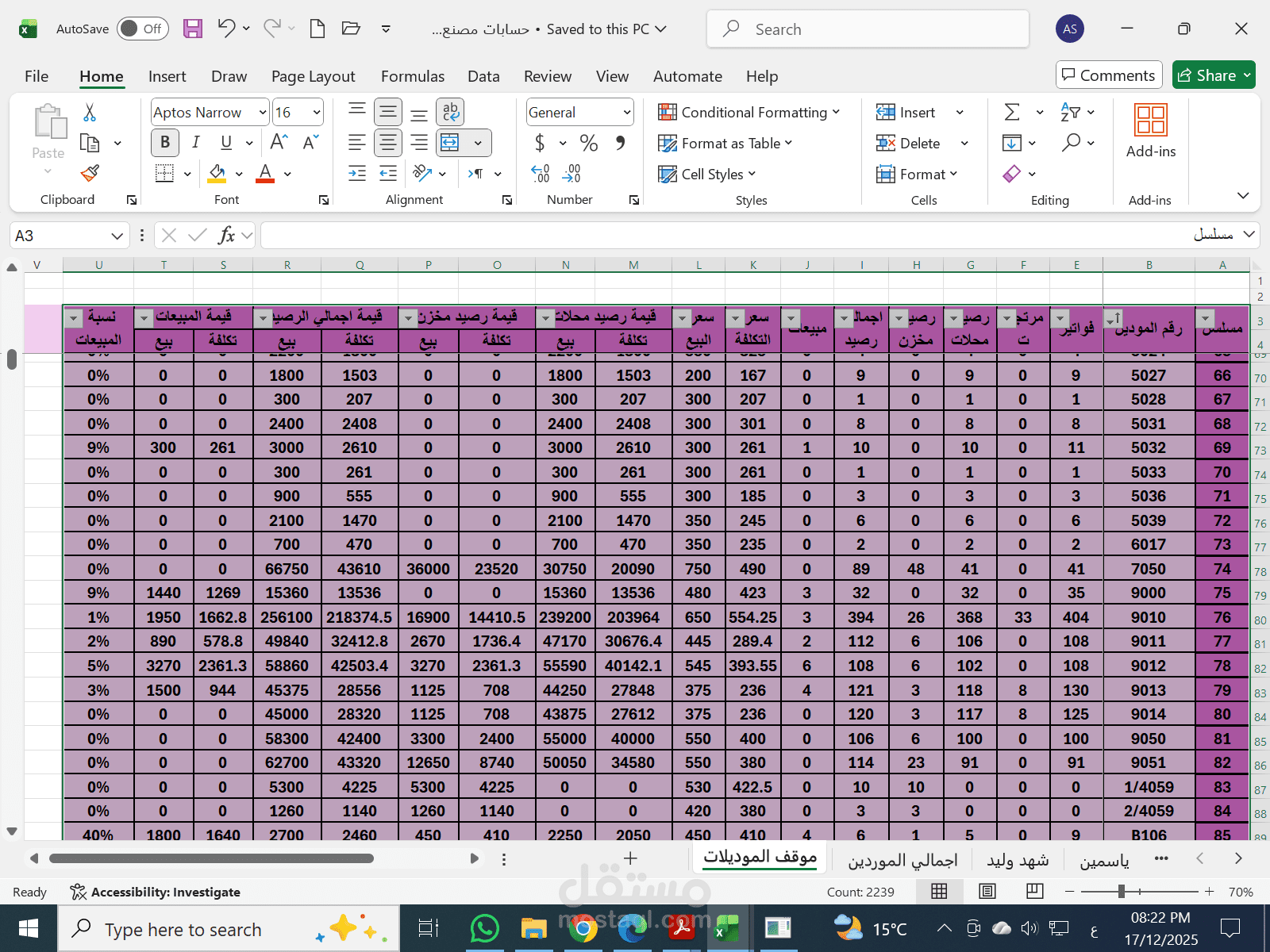
Task: Apply italic formatting
Action: point(195,143)
